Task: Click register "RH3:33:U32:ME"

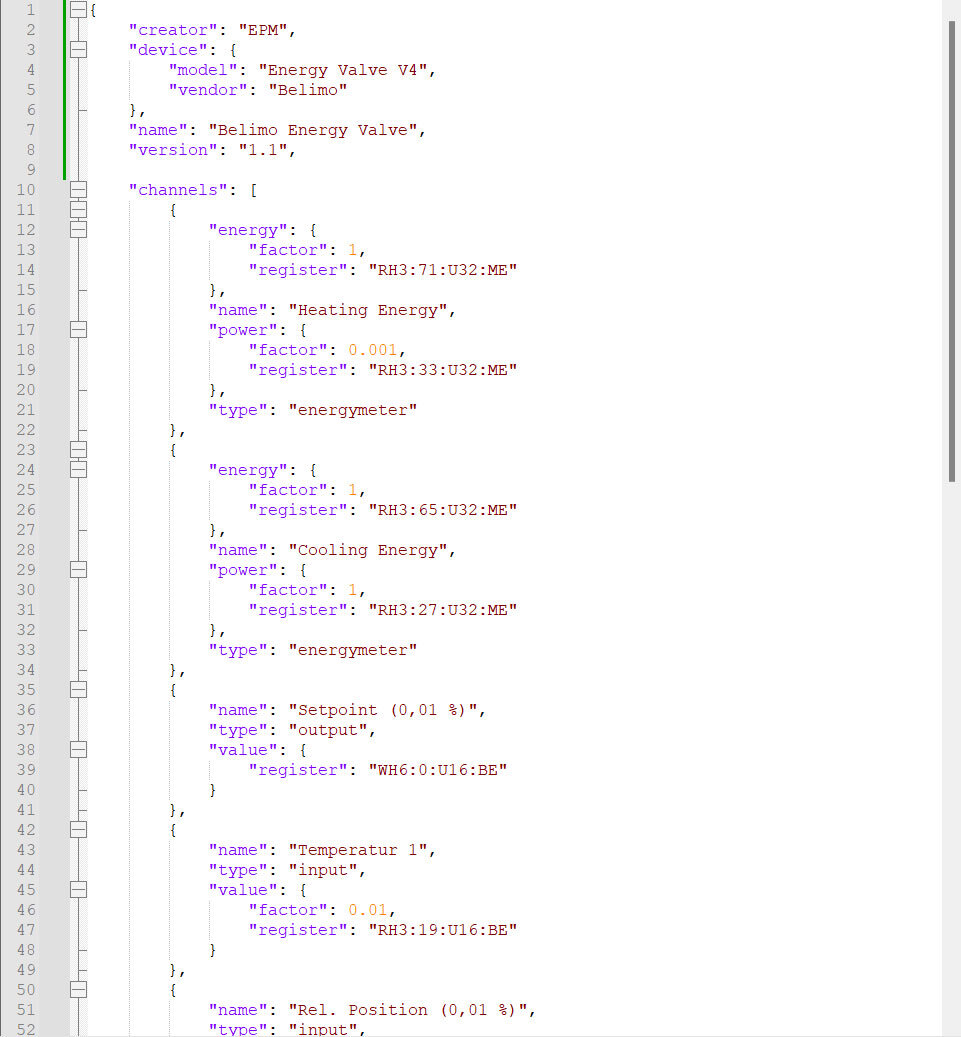Action: [442, 370]
